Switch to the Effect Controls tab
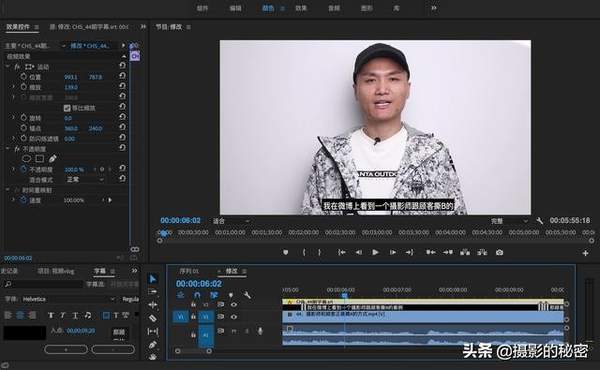The height and width of the screenshot is (370, 600). click(18, 27)
